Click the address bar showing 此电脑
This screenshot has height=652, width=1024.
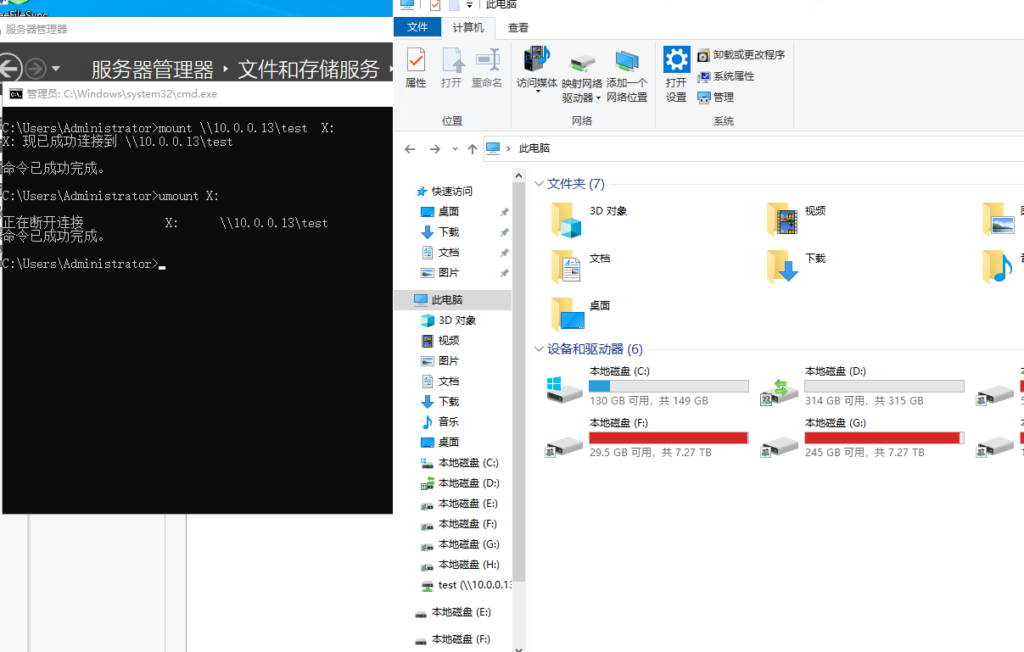click(700, 149)
